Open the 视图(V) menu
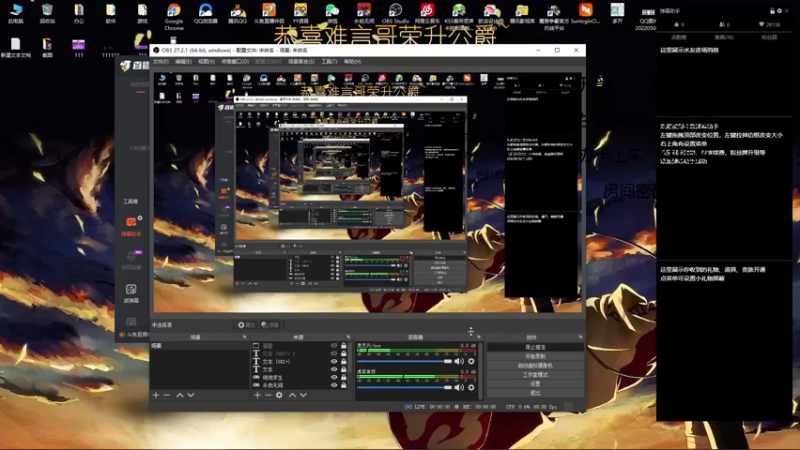This screenshot has height=450, width=800. [x=206, y=61]
